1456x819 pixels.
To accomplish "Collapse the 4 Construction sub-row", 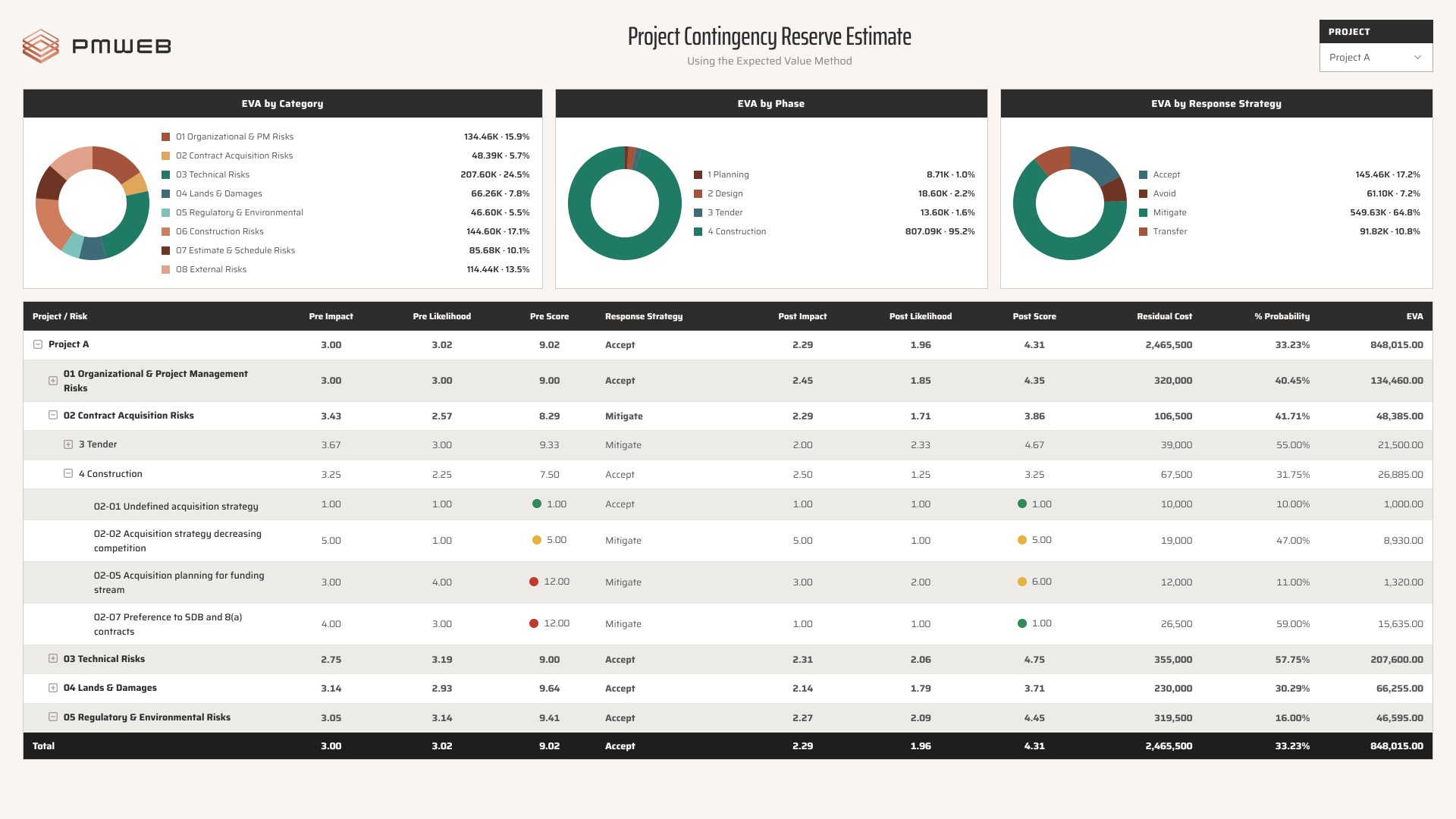I will [68, 474].
